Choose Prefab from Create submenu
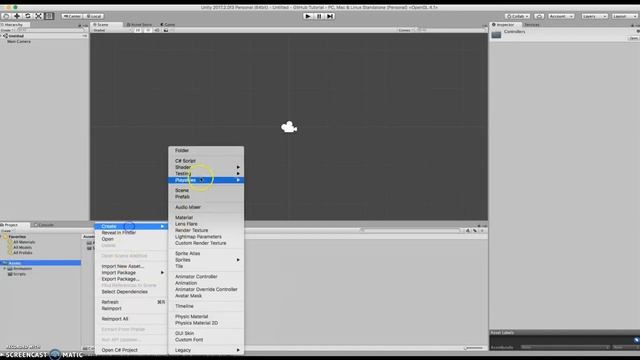 [x=206, y=197]
